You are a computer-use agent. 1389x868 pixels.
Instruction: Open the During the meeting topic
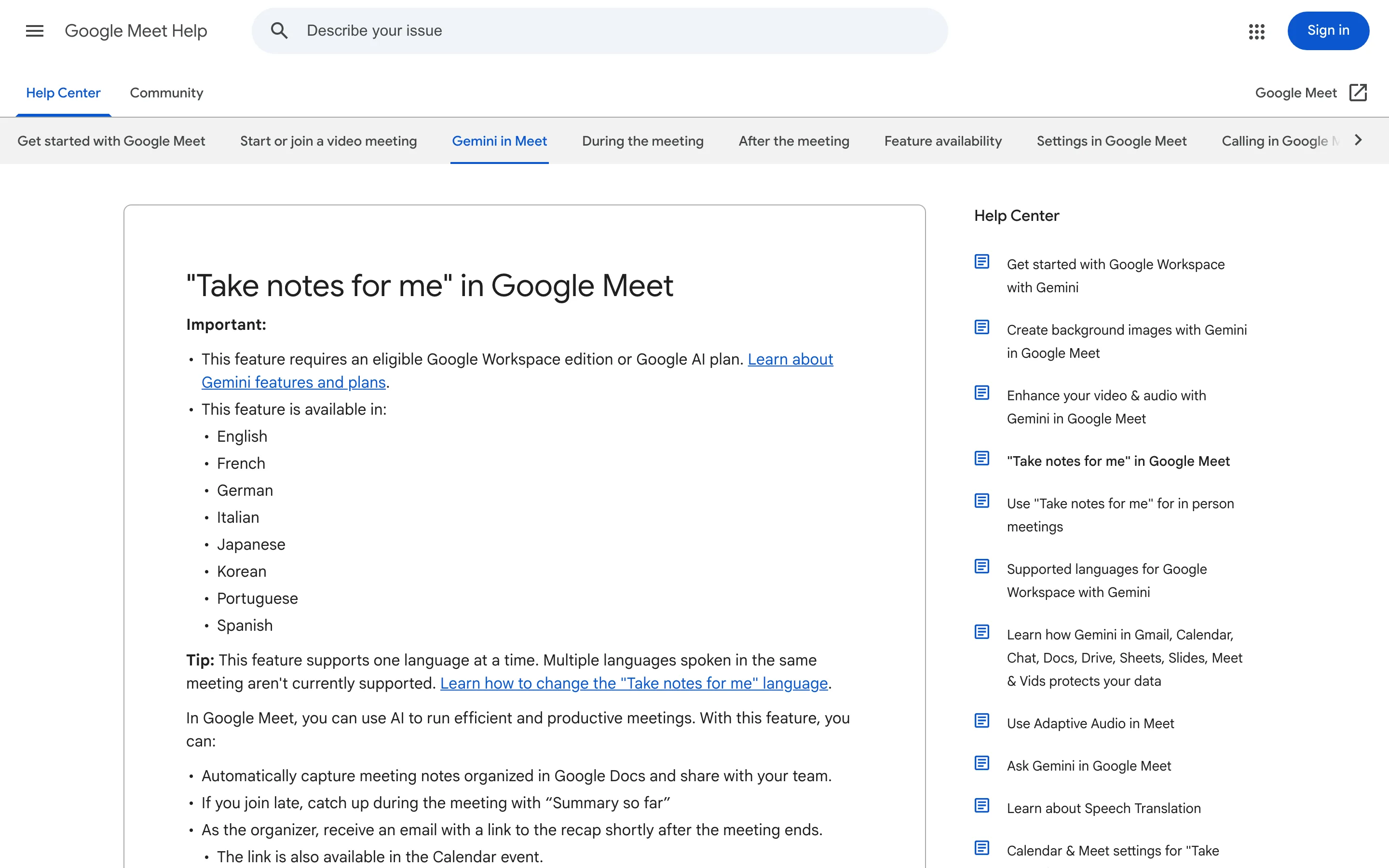point(642,141)
